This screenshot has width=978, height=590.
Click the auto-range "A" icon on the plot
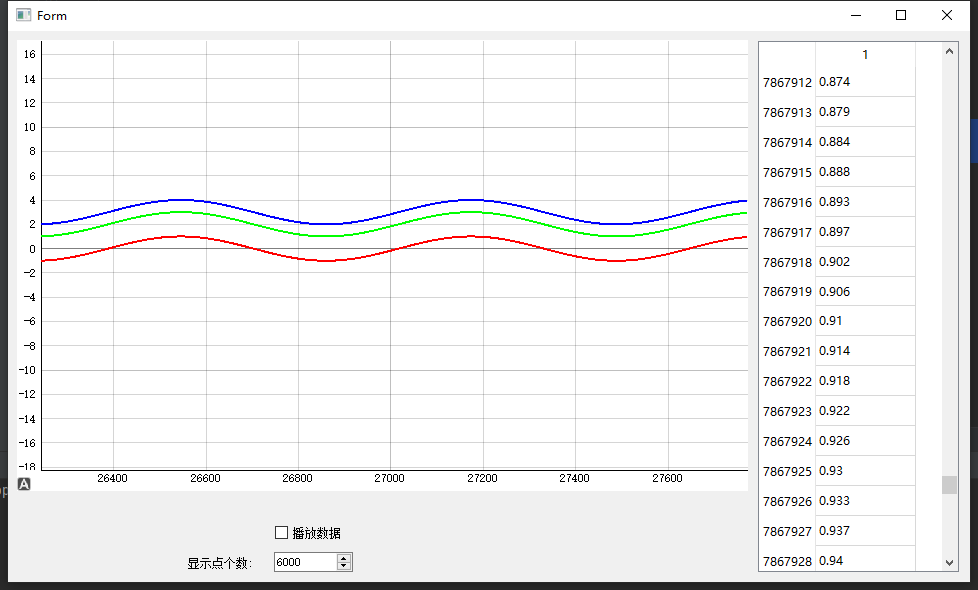point(23,483)
